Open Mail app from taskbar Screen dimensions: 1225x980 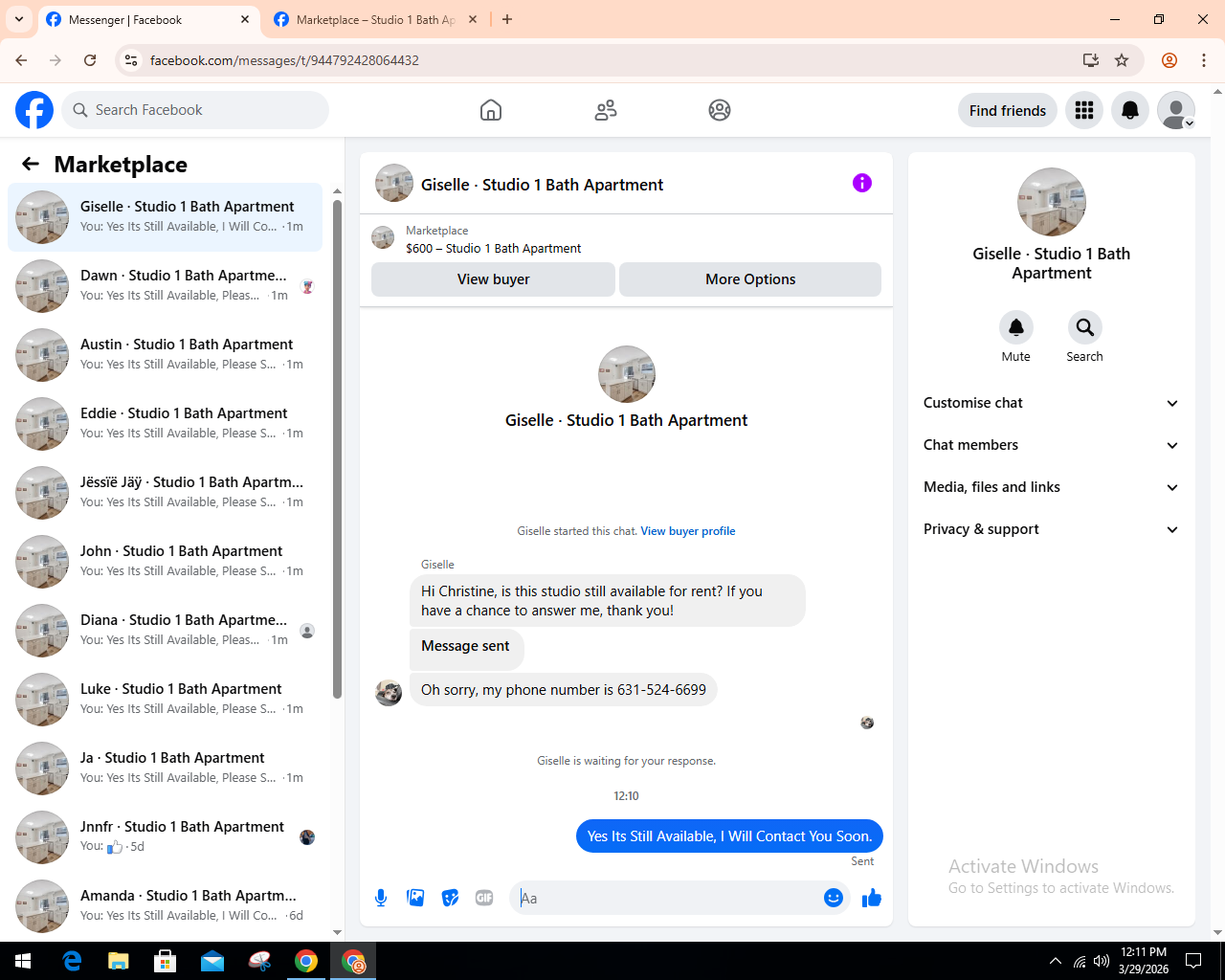(x=212, y=961)
